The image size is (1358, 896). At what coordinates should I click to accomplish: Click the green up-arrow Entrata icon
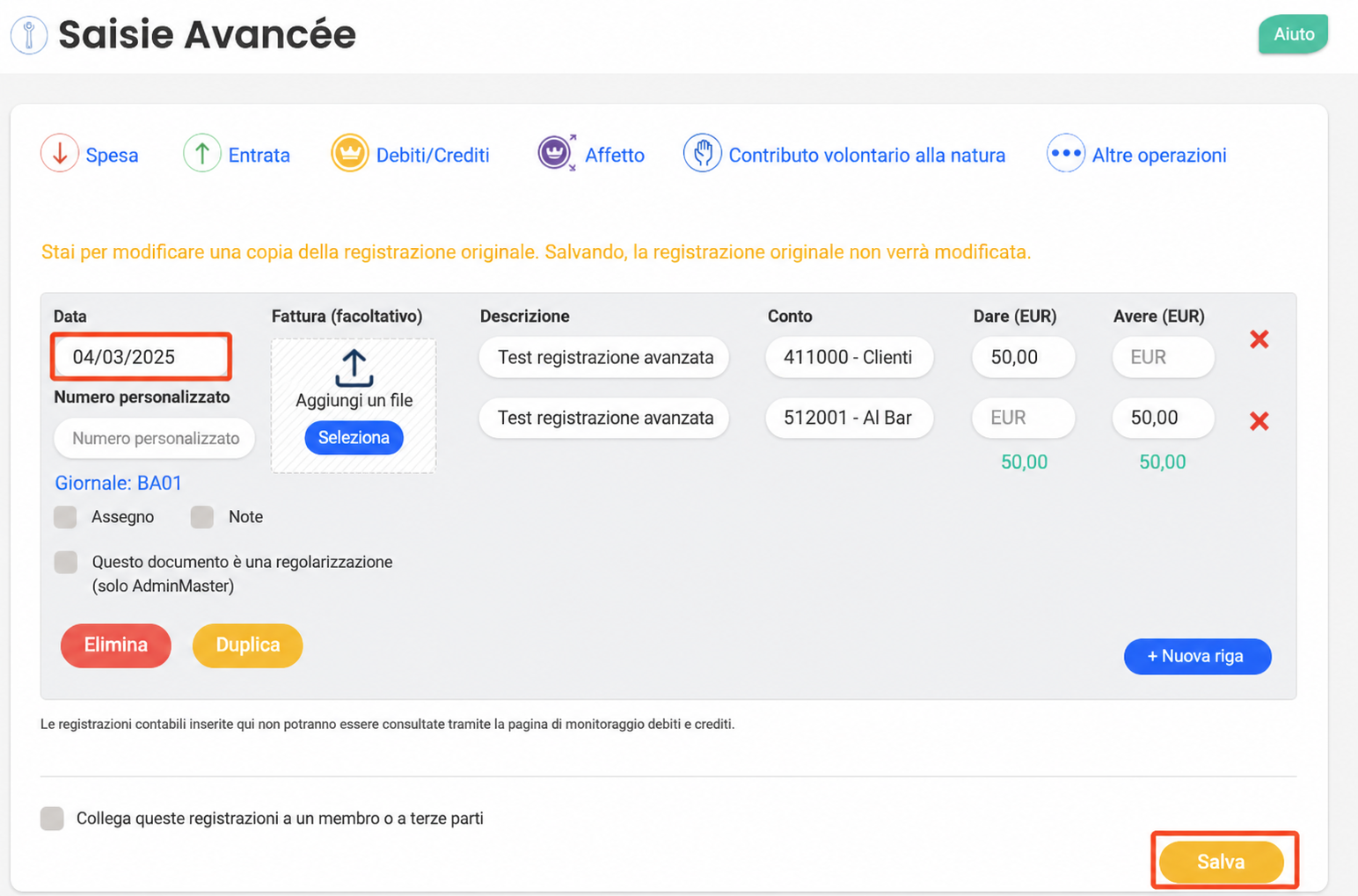tap(201, 154)
